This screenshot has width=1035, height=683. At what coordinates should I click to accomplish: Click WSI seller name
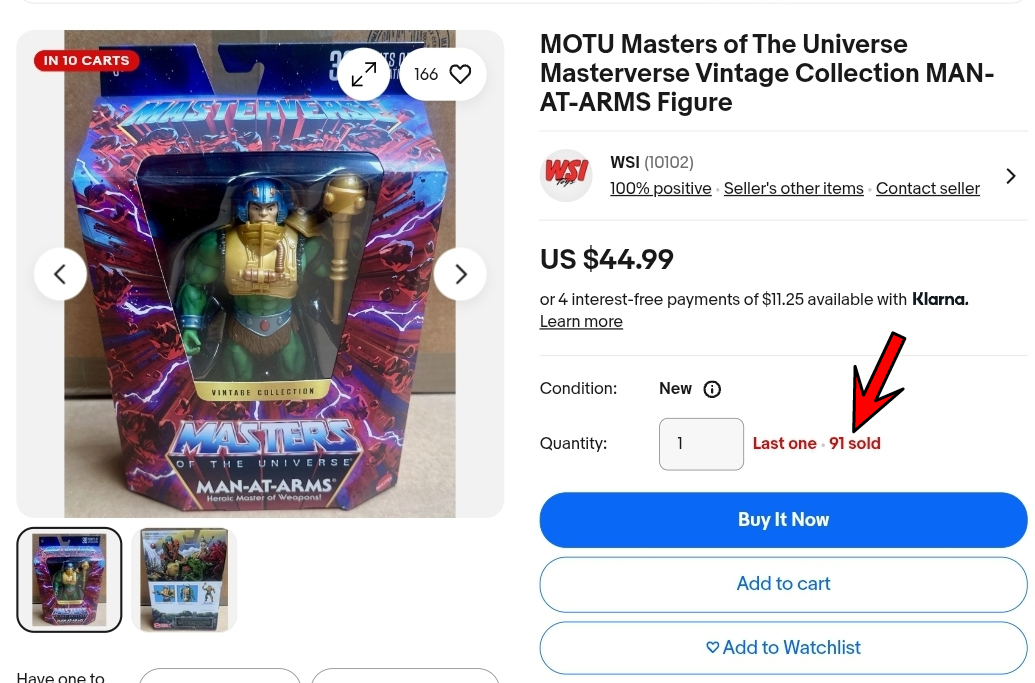coord(624,162)
